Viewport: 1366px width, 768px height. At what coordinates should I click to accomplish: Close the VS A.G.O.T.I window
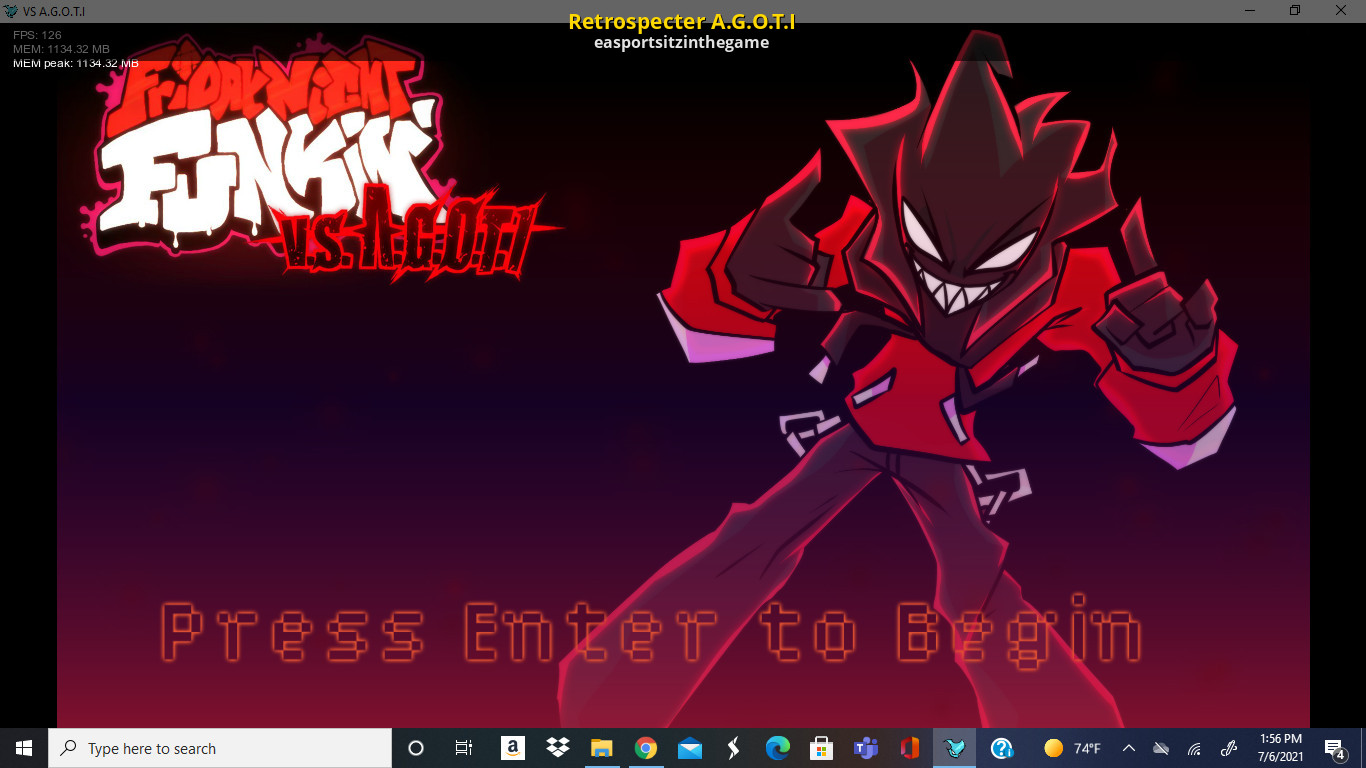(1342, 10)
